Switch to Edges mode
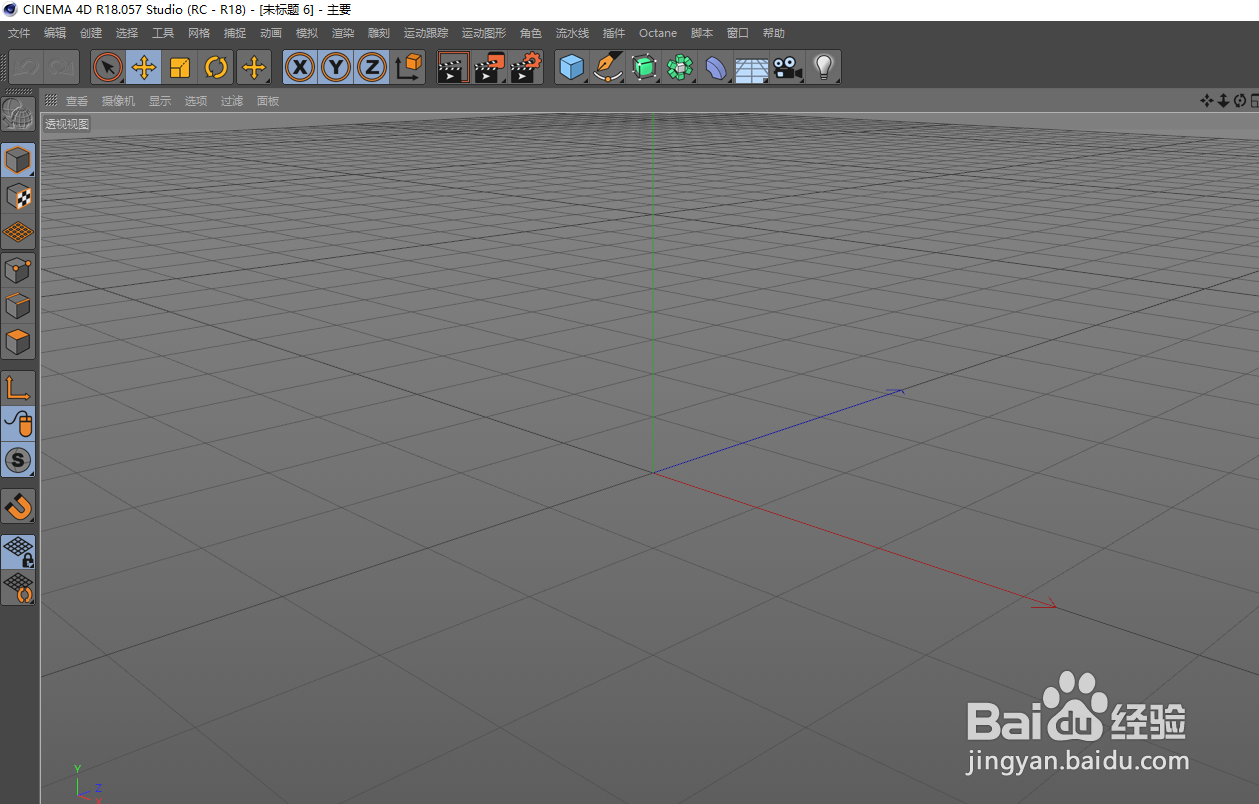1259x804 pixels. 18,305
